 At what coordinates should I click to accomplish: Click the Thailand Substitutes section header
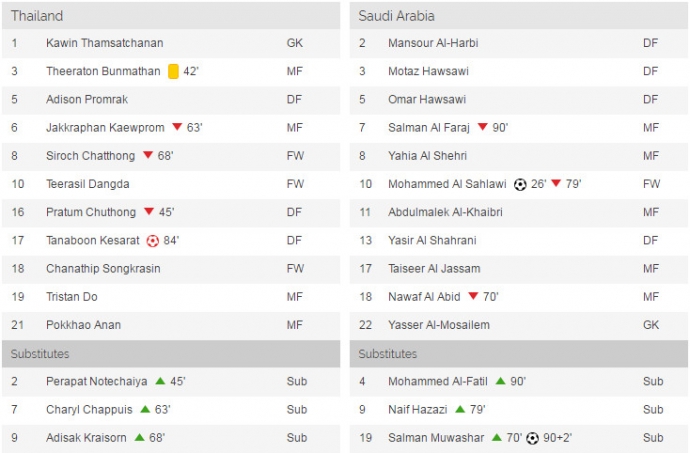[x=40, y=353]
